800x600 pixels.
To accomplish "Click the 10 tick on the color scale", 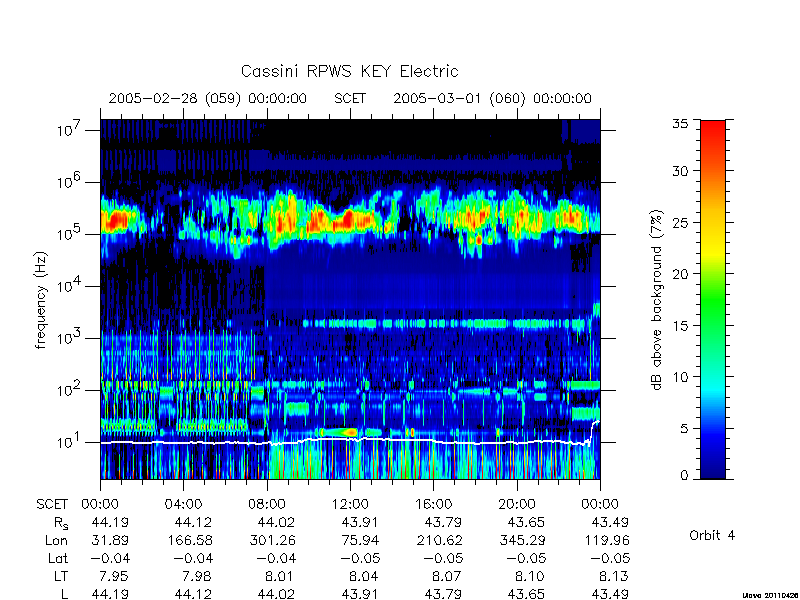I will 681,377.
